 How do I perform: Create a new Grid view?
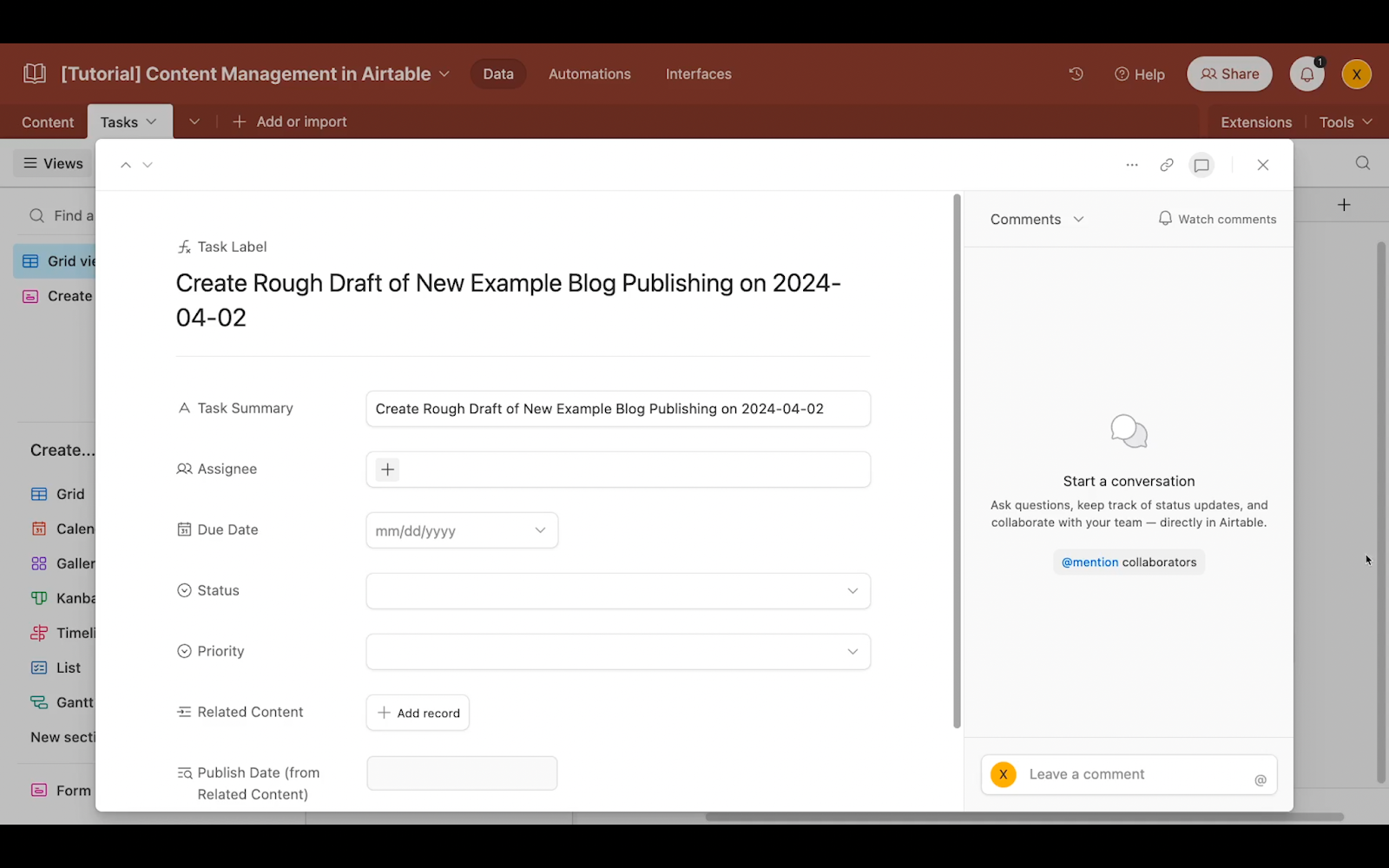[x=57, y=494]
